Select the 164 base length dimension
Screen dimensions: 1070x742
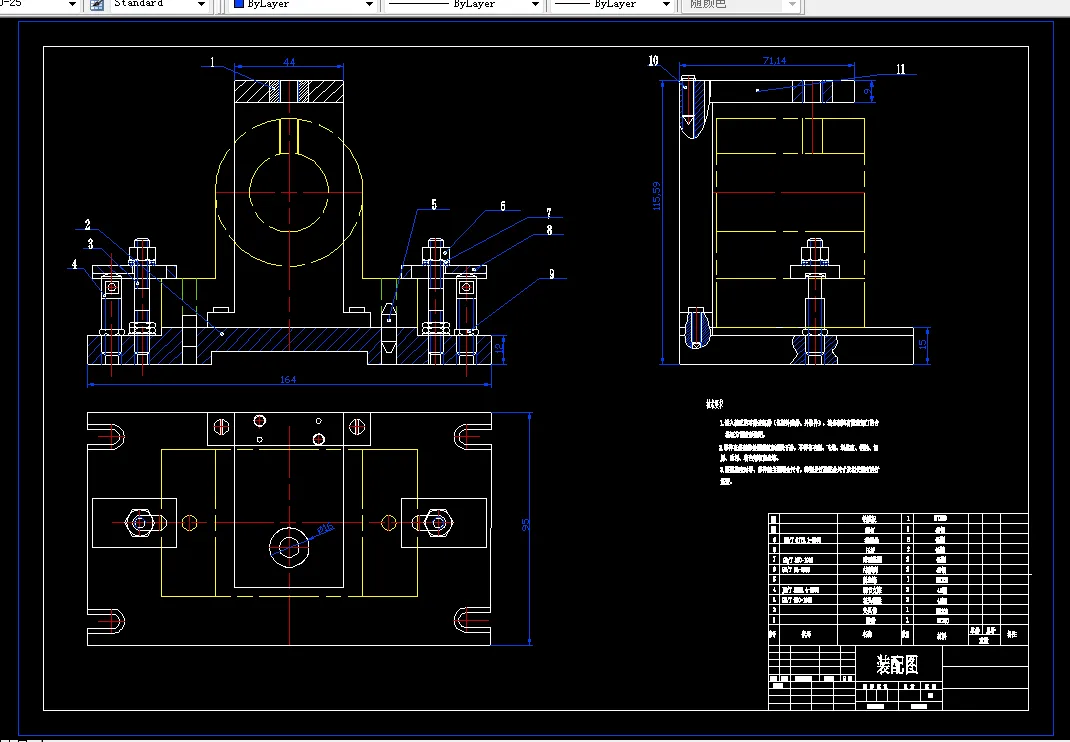288,380
